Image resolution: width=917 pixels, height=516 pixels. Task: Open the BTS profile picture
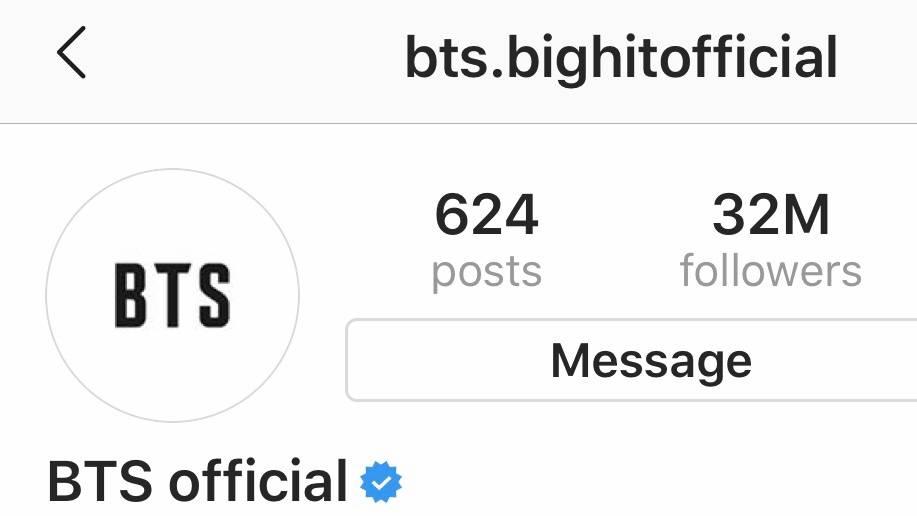[x=173, y=295]
